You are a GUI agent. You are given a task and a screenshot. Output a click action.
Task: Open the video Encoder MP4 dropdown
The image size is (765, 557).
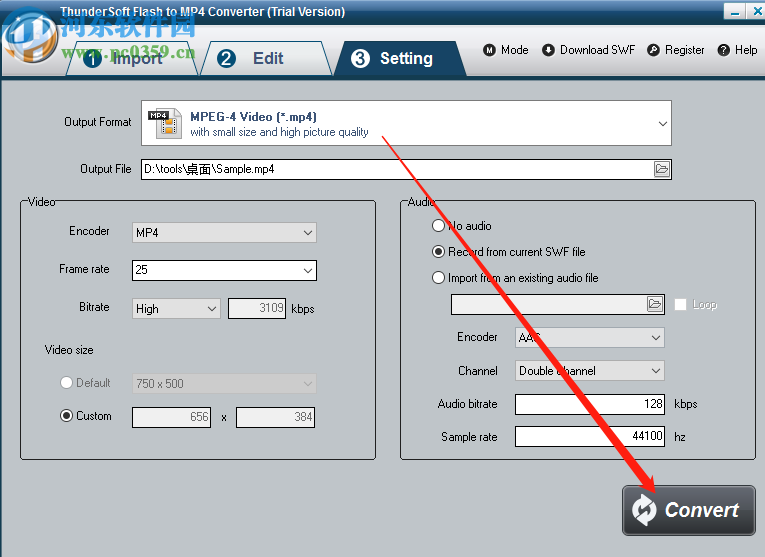(x=224, y=233)
